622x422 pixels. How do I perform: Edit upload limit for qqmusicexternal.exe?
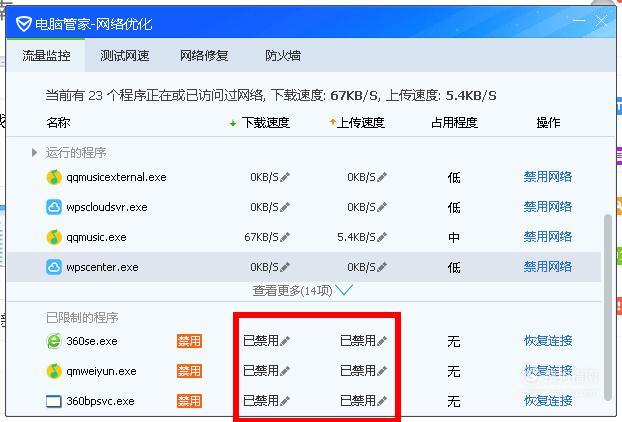[x=382, y=177]
